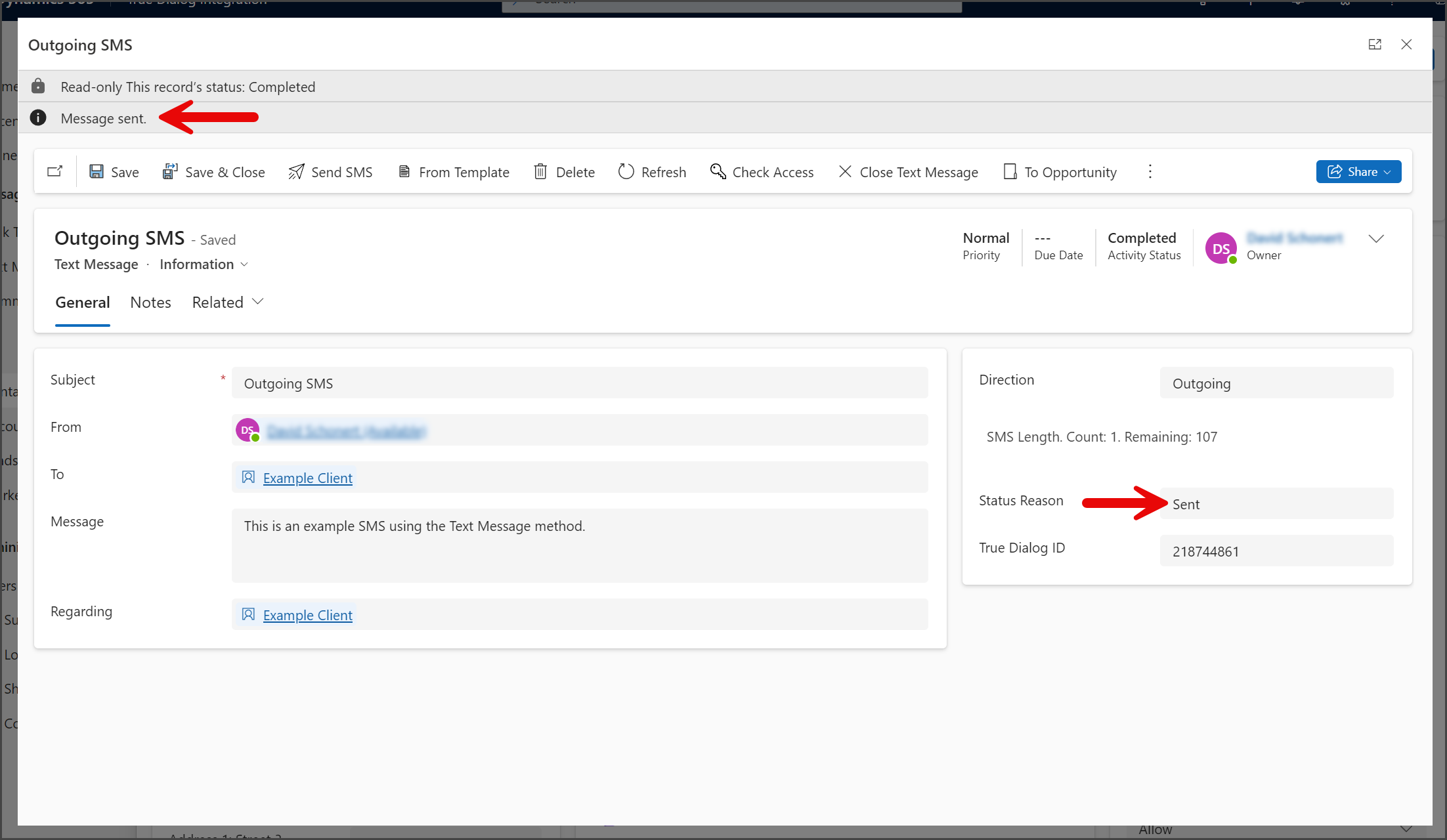
Task: Open From Template document option
Action: pos(454,172)
